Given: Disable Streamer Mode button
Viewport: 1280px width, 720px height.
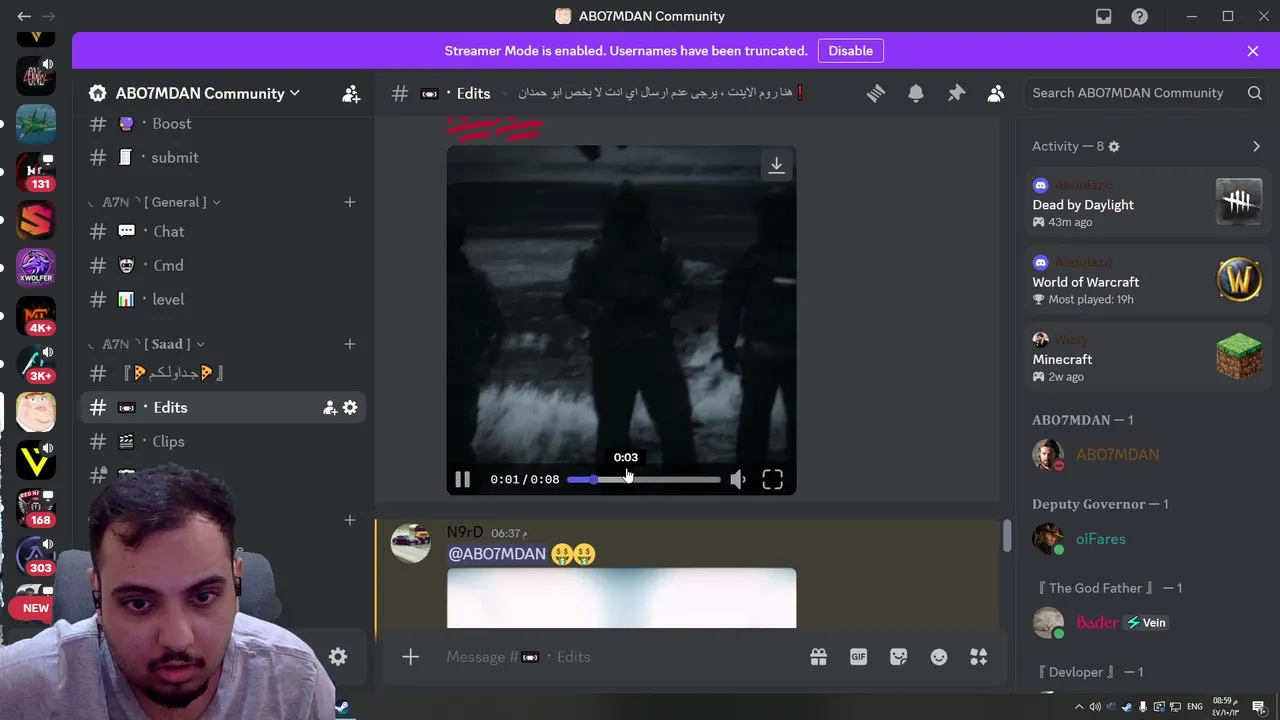Looking at the screenshot, I should pyautogui.click(x=851, y=51).
